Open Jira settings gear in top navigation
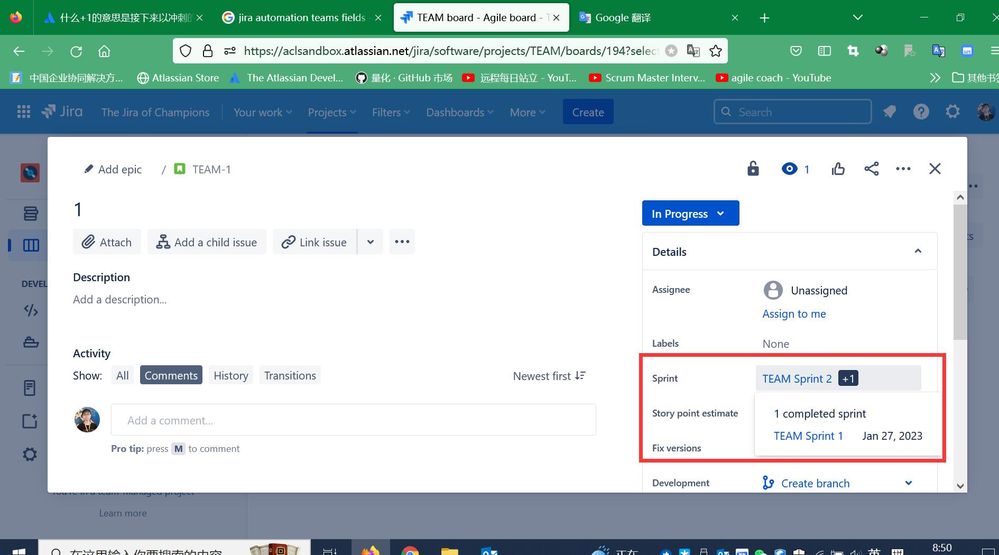This screenshot has height=555, width=999. click(952, 112)
